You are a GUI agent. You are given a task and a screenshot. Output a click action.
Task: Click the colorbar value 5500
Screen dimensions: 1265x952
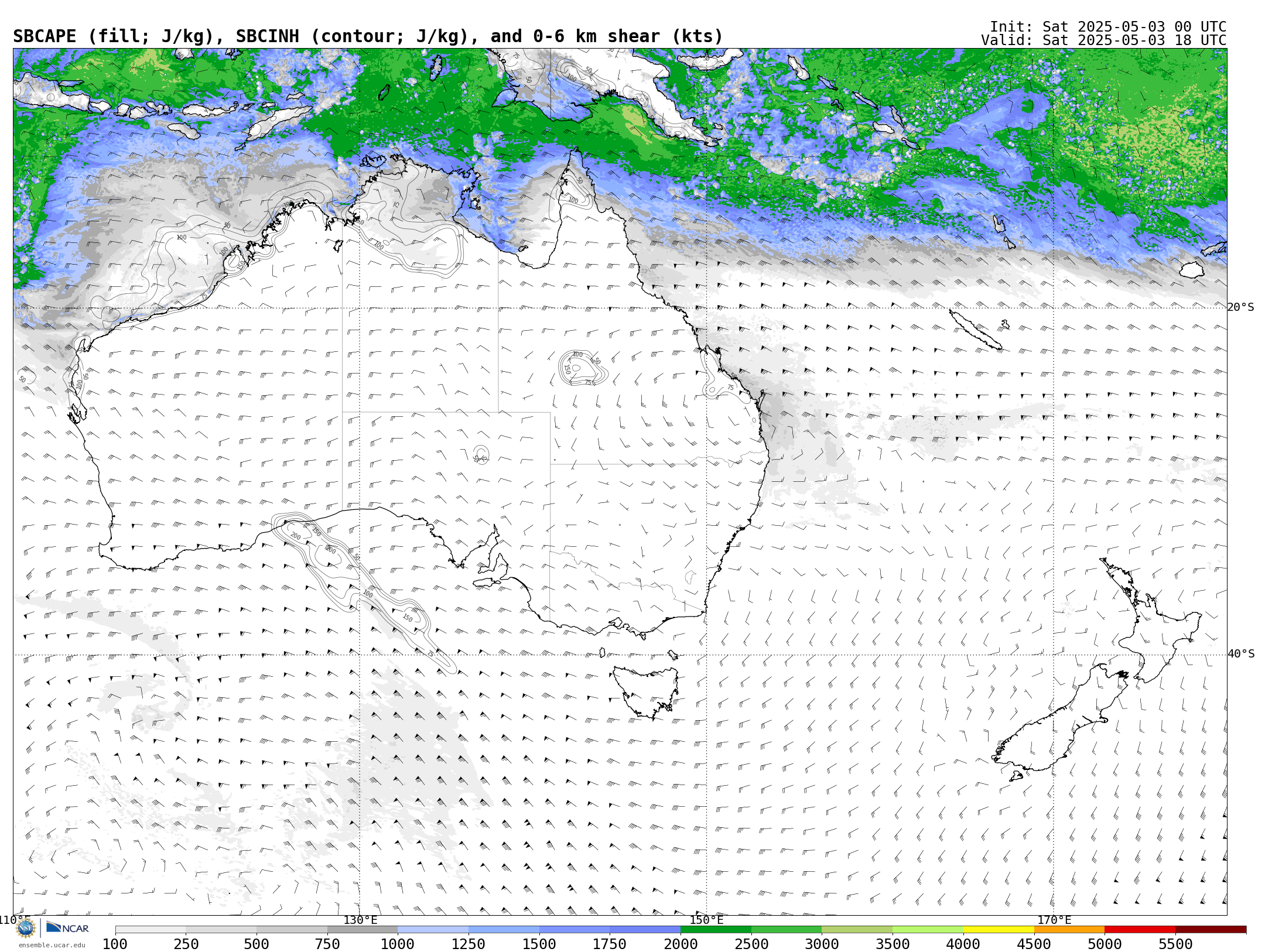(1175, 944)
